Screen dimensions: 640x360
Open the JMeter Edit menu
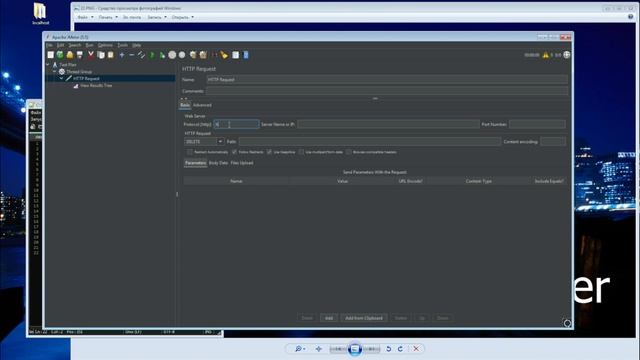coord(60,45)
